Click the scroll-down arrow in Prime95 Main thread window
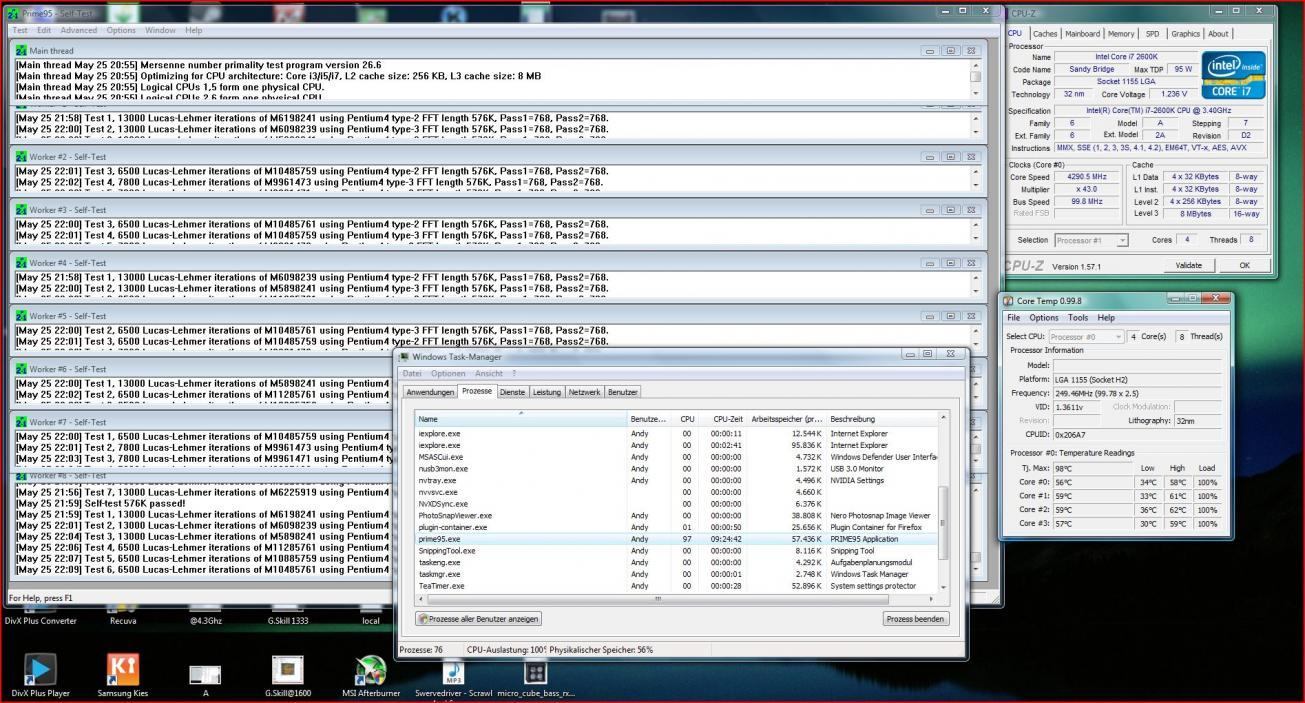Screen dimensions: 1305x703 [x=976, y=93]
